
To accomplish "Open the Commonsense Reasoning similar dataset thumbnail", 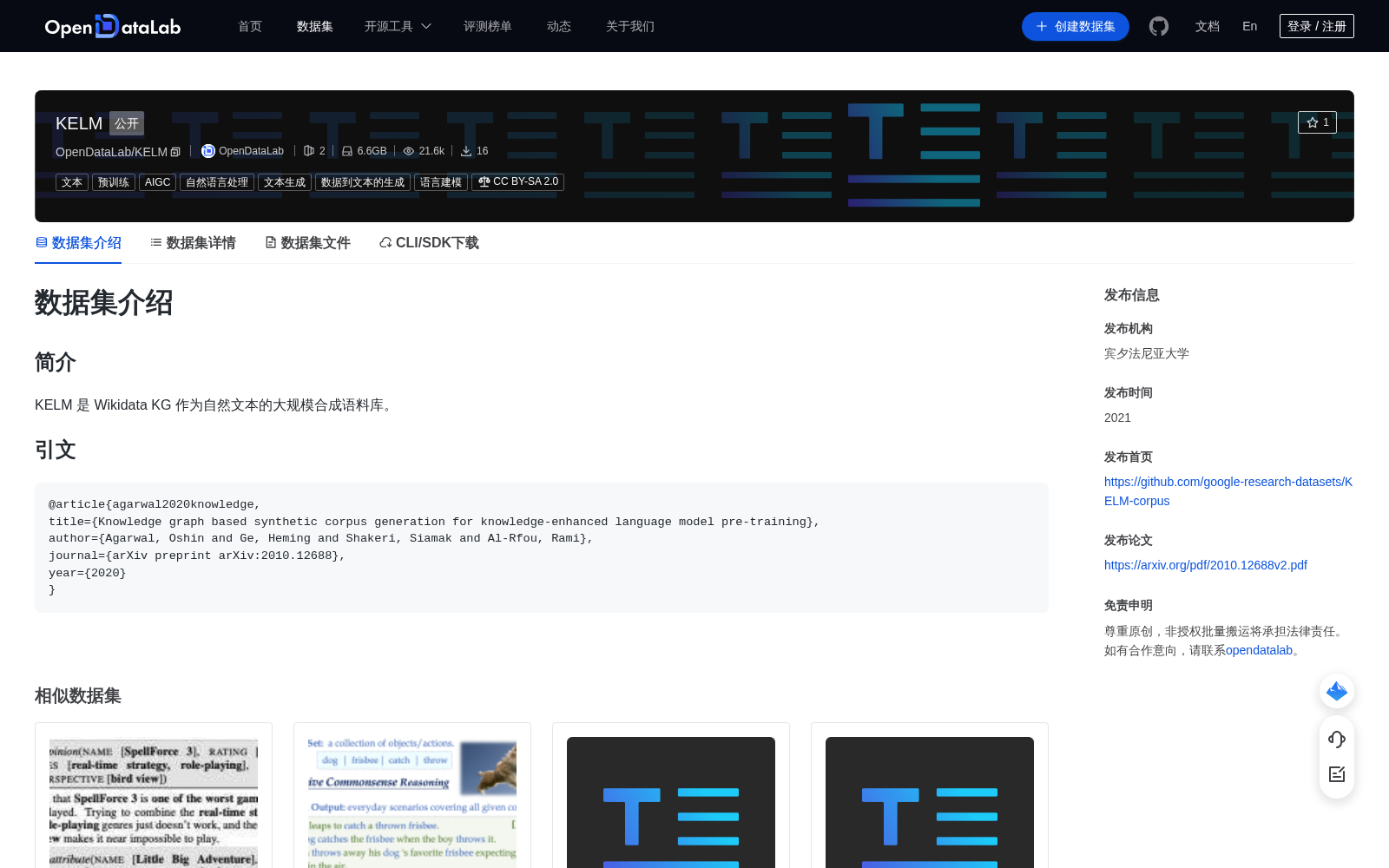I will 412,802.
